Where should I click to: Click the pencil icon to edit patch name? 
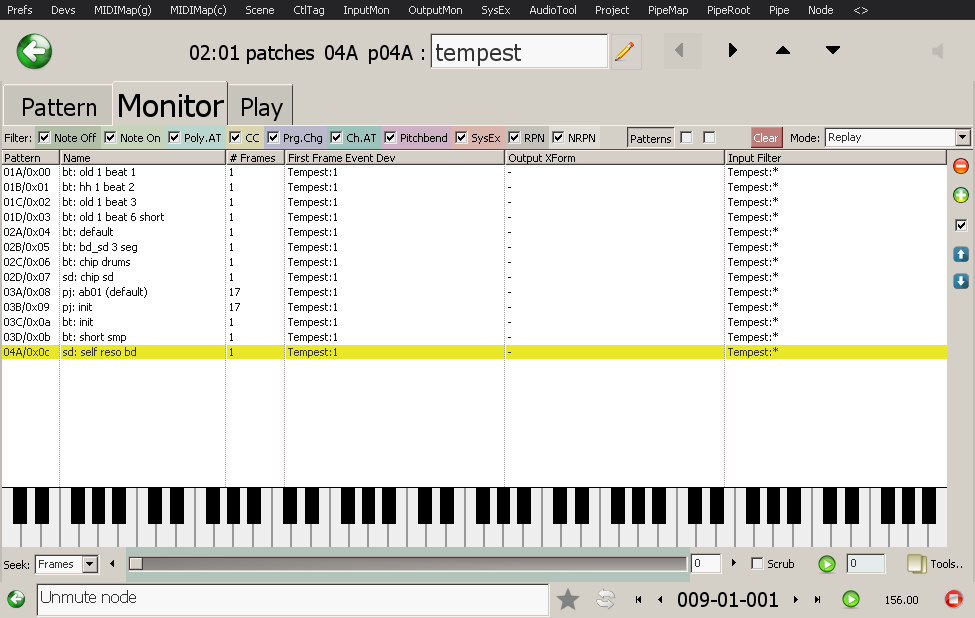click(x=625, y=51)
